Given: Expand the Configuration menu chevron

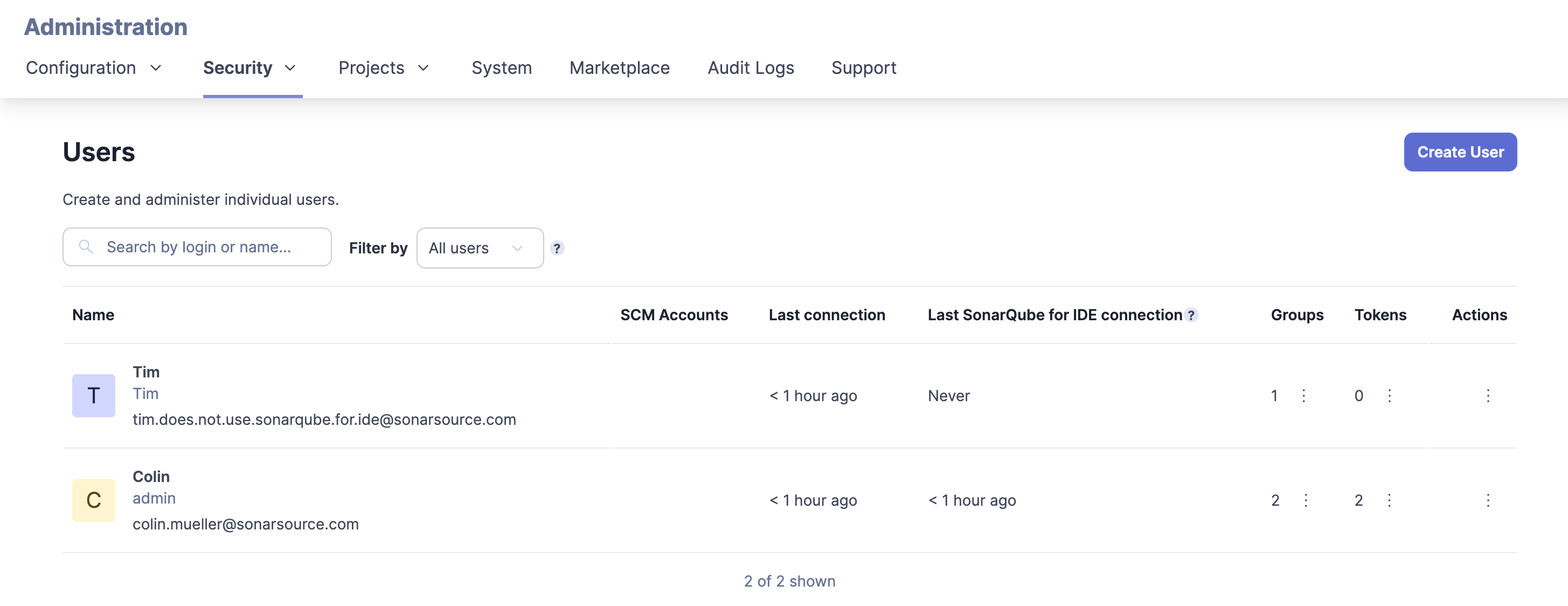Looking at the screenshot, I should pyautogui.click(x=156, y=68).
